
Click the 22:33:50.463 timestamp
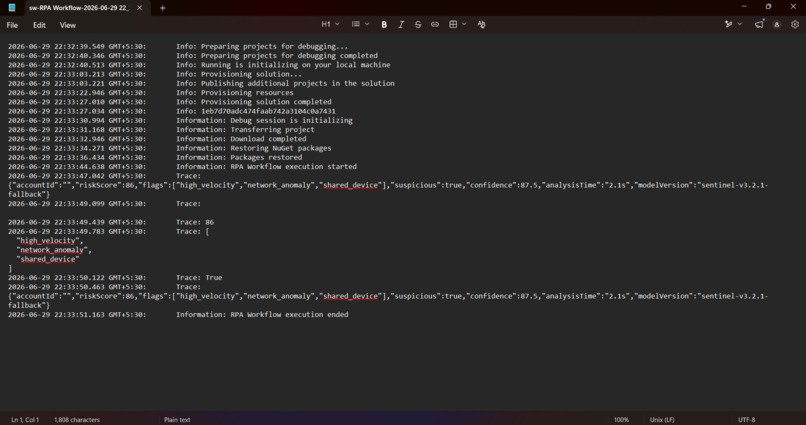(x=79, y=287)
